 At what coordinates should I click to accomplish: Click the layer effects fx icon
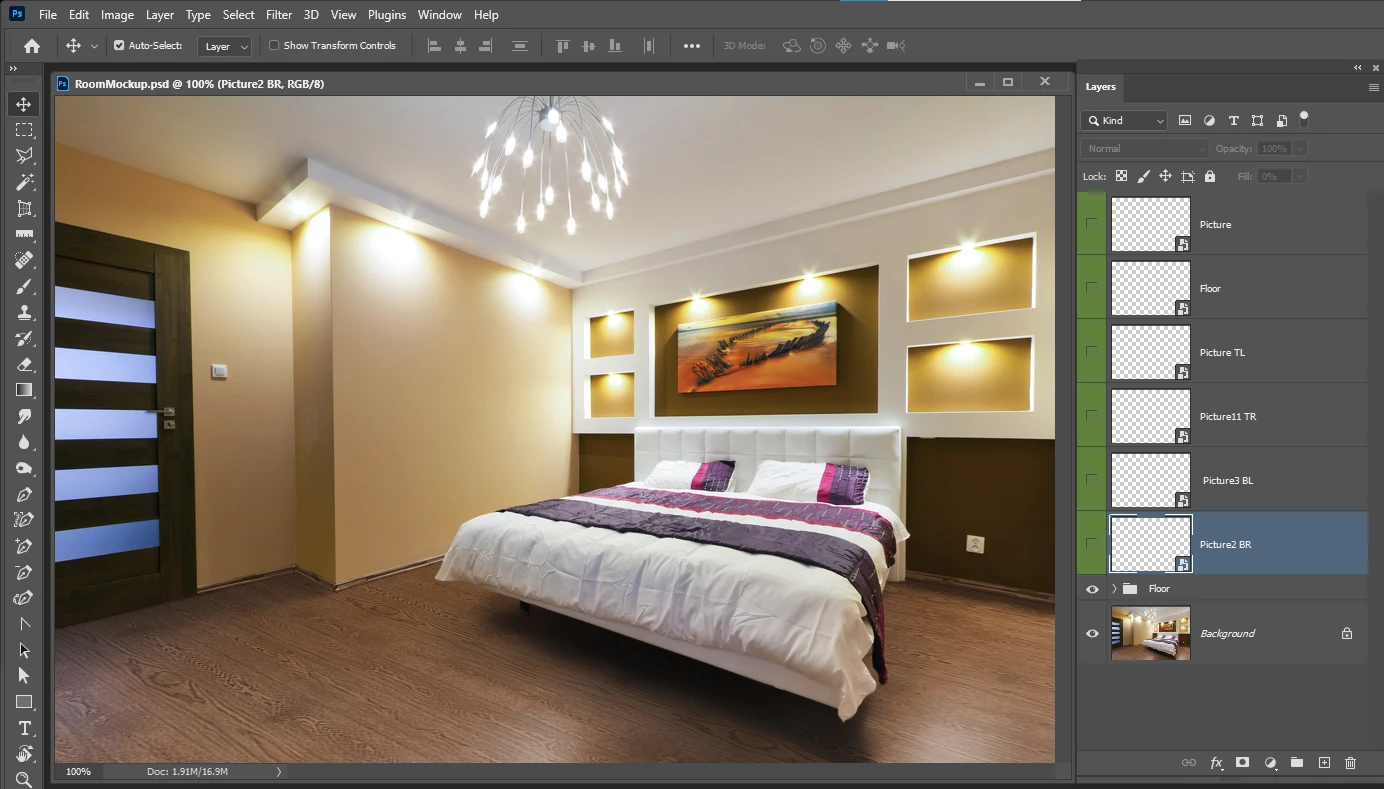pyautogui.click(x=1216, y=763)
